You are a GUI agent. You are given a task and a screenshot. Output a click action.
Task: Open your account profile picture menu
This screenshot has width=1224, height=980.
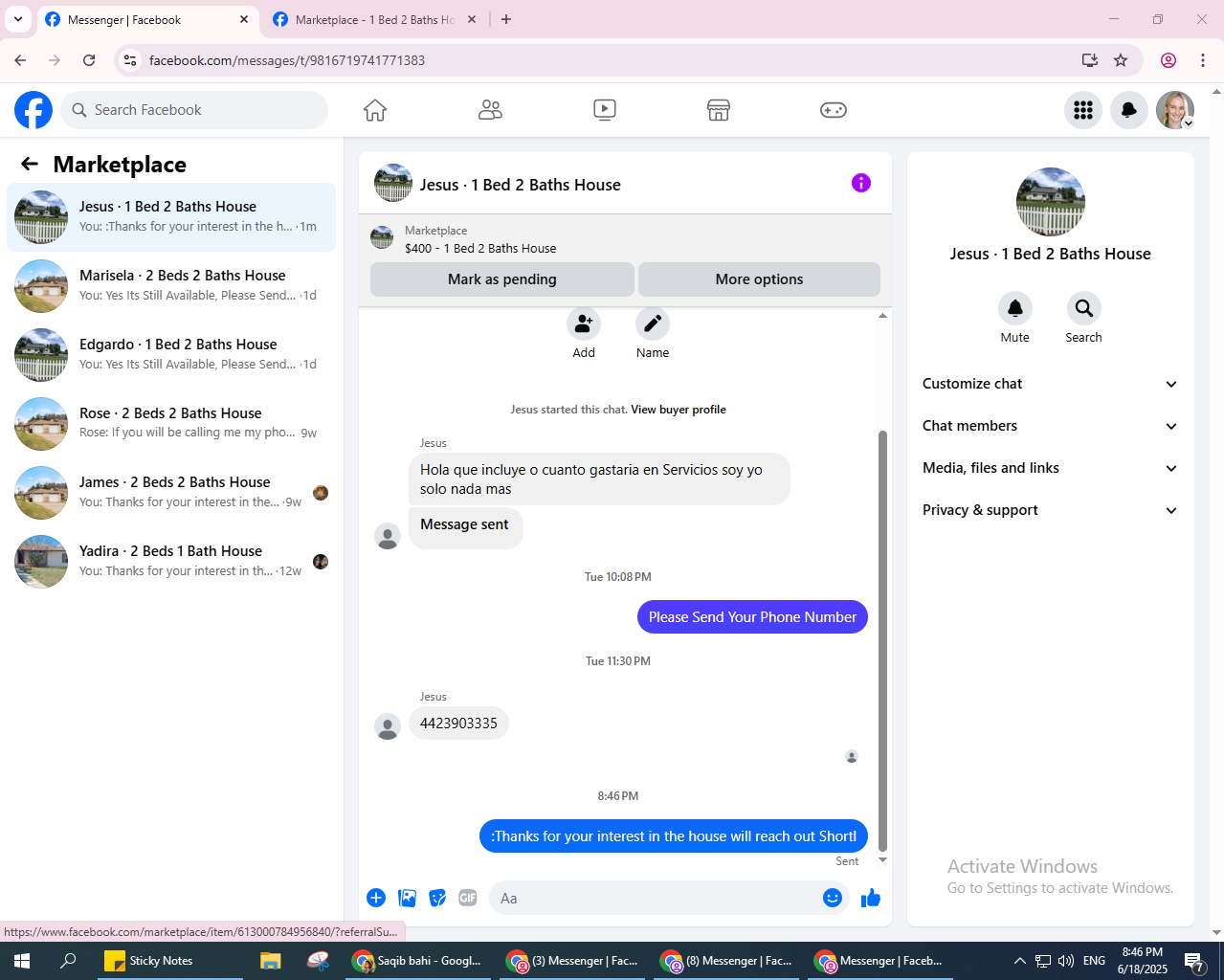click(1175, 110)
